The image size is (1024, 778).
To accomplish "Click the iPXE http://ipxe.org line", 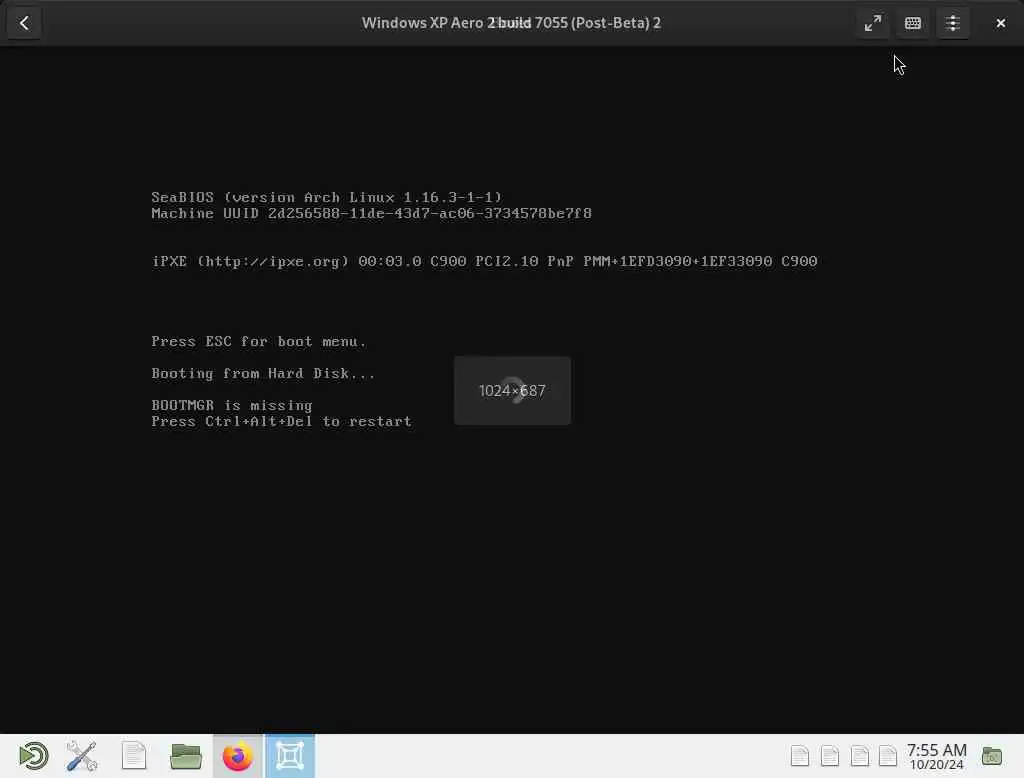I will coord(484,261).
